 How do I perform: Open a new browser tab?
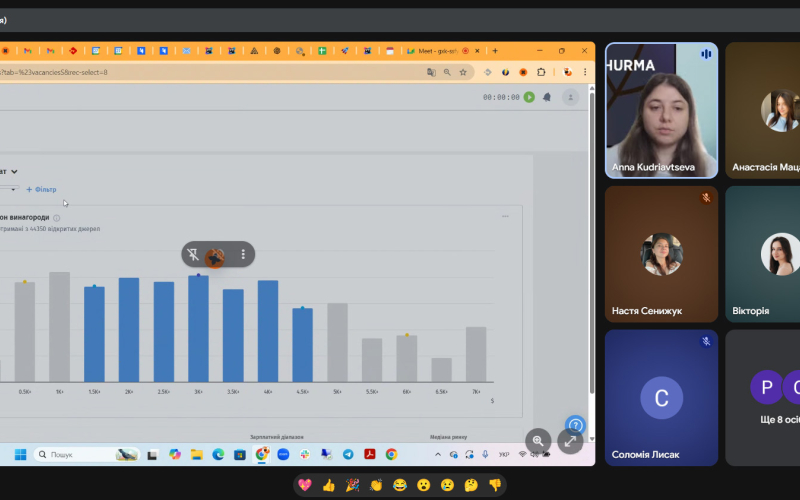[x=493, y=51]
